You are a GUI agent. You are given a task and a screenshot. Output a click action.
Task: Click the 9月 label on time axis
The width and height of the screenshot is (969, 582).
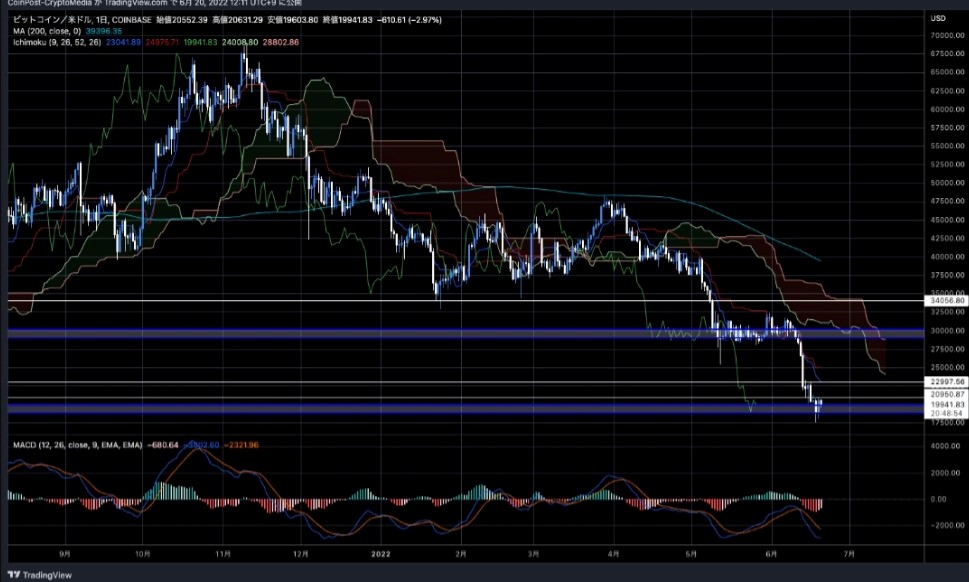[x=65, y=555]
